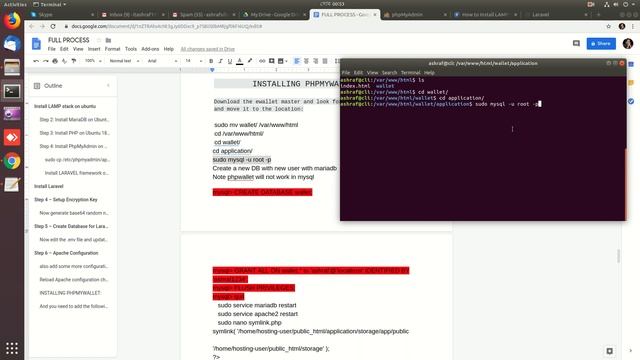Click the move to folder icon
The image size is (640, 360).
pyautogui.click(x=108, y=40)
